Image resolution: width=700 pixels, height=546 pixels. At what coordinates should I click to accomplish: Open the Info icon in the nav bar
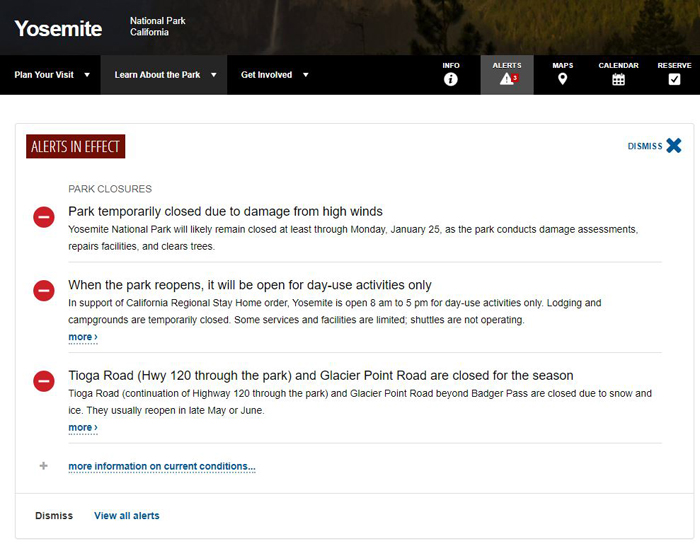[450, 79]
